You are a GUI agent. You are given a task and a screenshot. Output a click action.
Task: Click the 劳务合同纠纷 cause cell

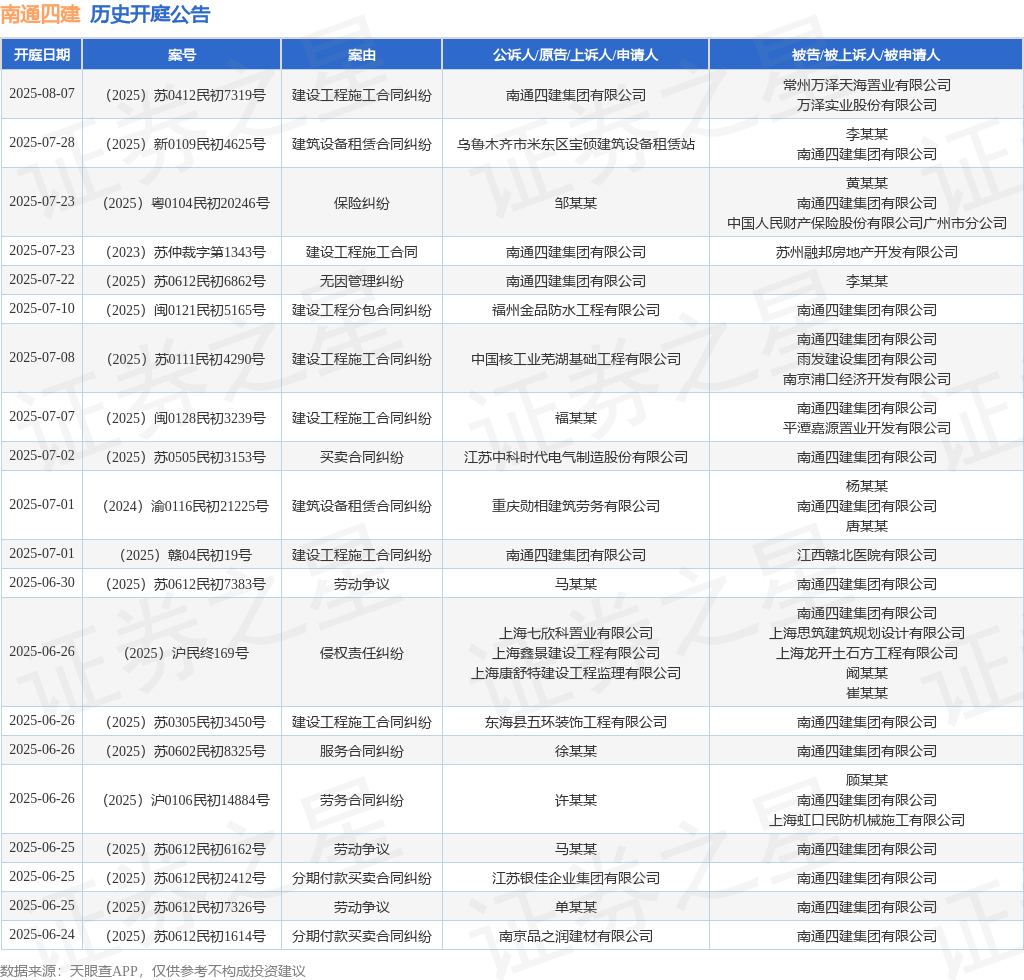click(362, 800)
